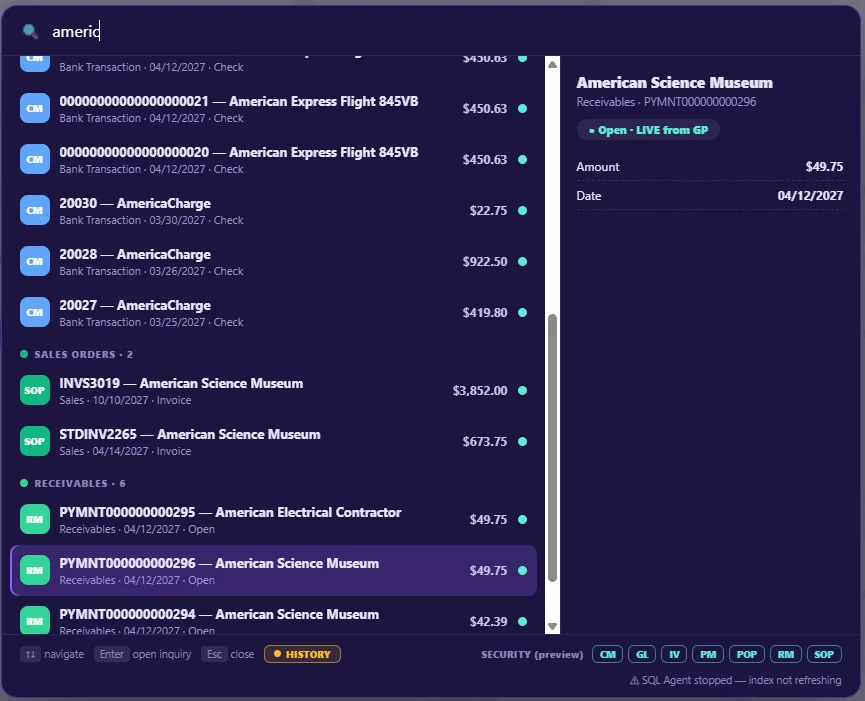The height and width of the screenshot is (701, 865).
Task: Select American Express Flight 845VB ending 0020
Action: click(x=274, y=159)
